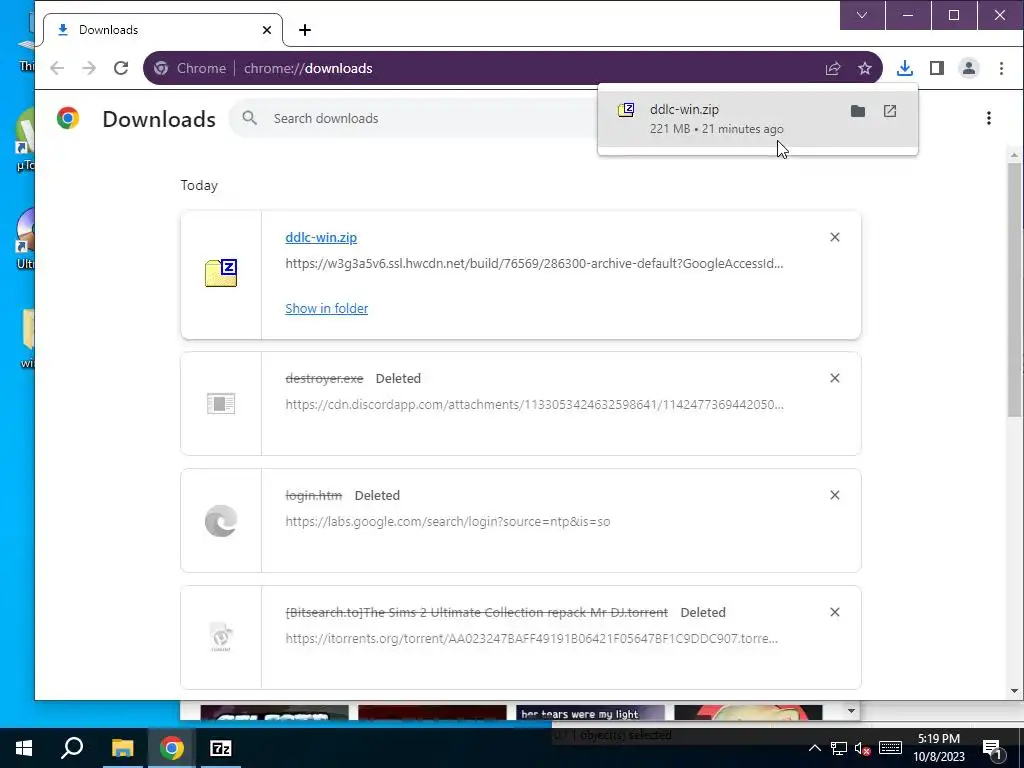Bookmark this tab with the star icon
Image resolution: width=1024 pixels, height=768 pixels.
(x=865, y=68)
